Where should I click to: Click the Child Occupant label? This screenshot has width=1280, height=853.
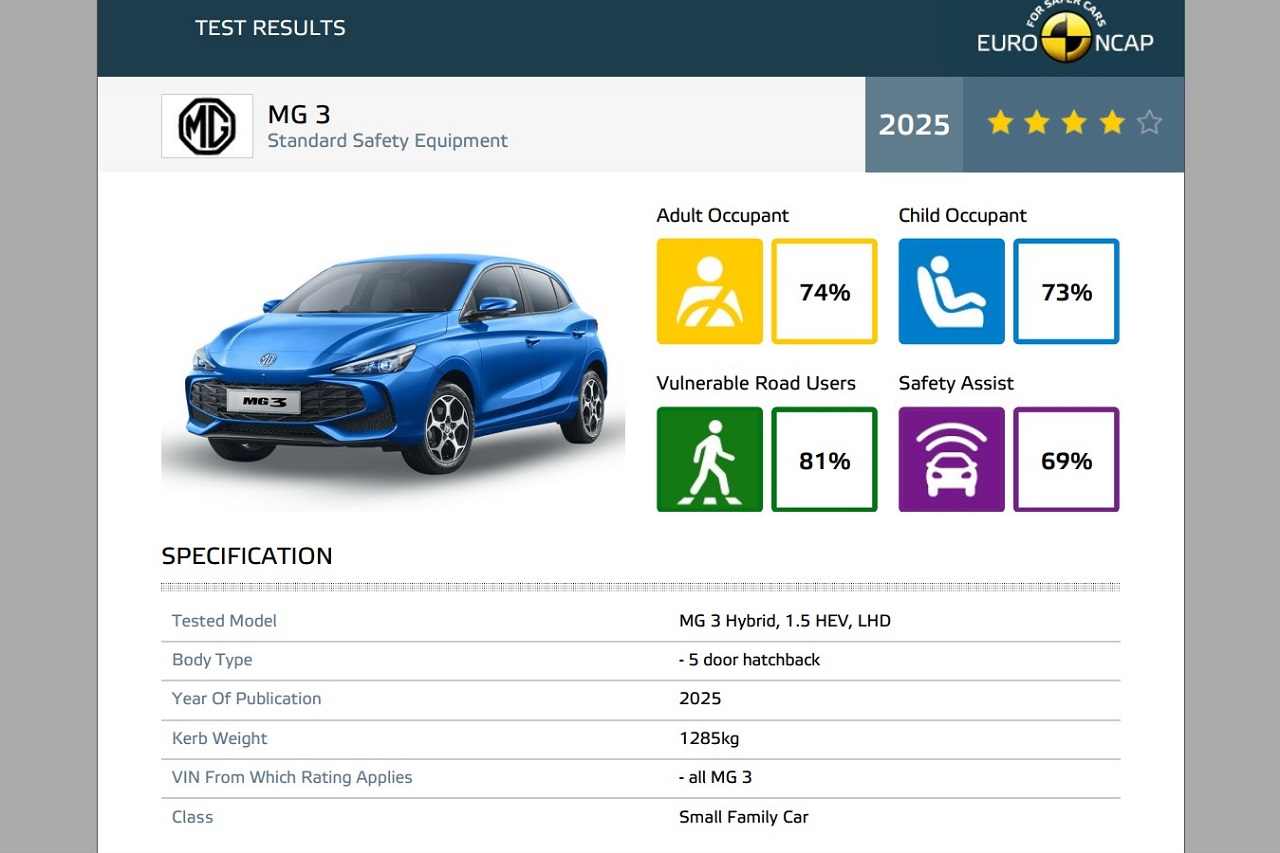tap(962, 215)
